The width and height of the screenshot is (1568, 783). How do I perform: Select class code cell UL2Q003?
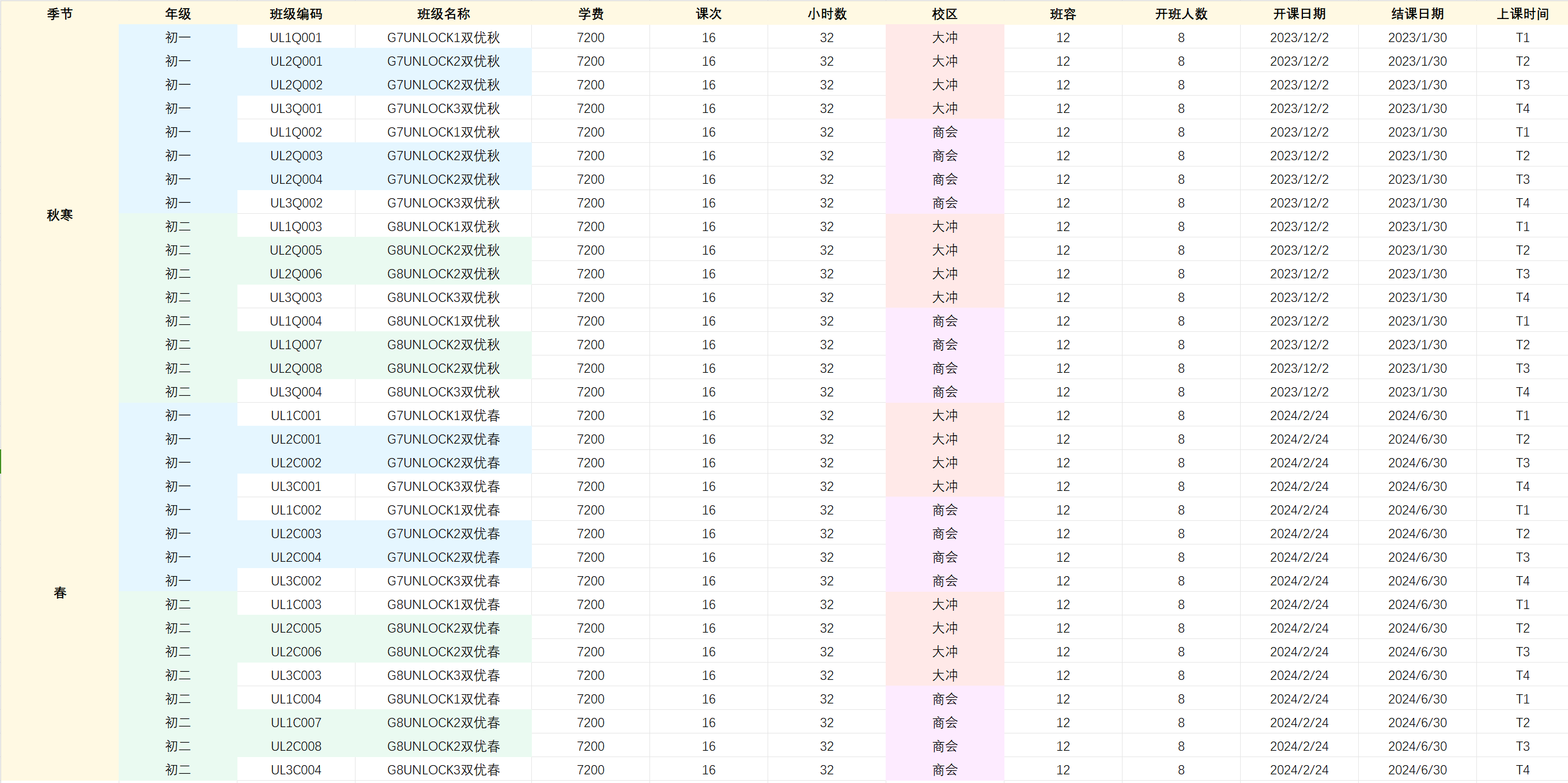point(296,156)
